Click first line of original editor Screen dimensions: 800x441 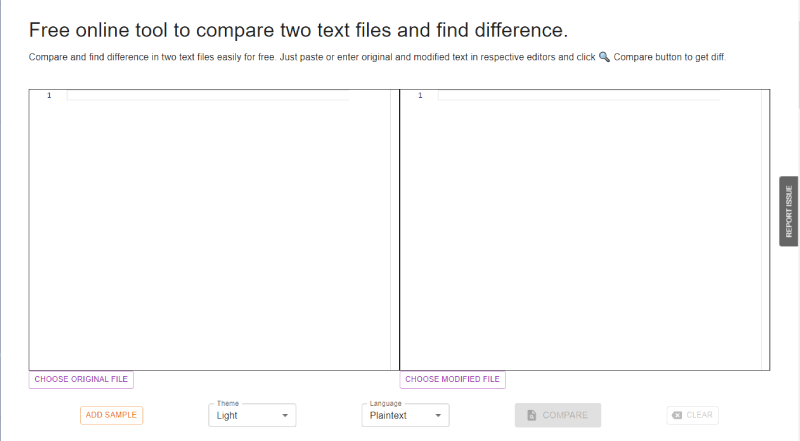tap(208, 95)
